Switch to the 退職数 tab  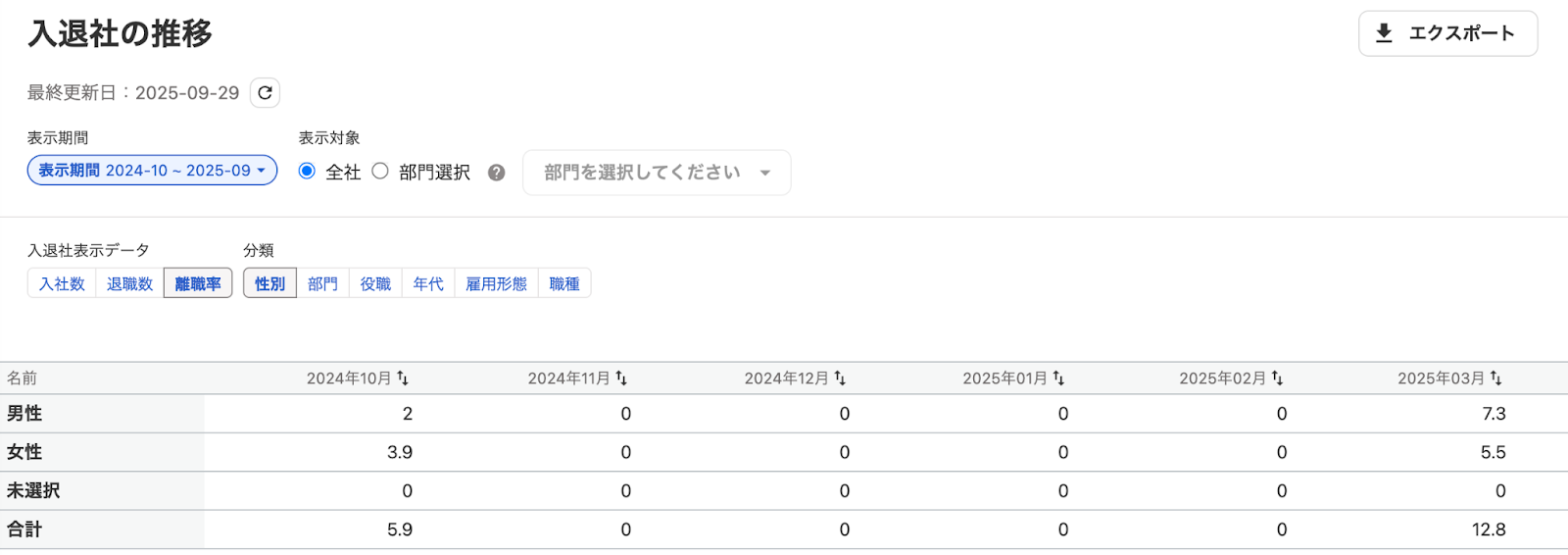point(129,283)
